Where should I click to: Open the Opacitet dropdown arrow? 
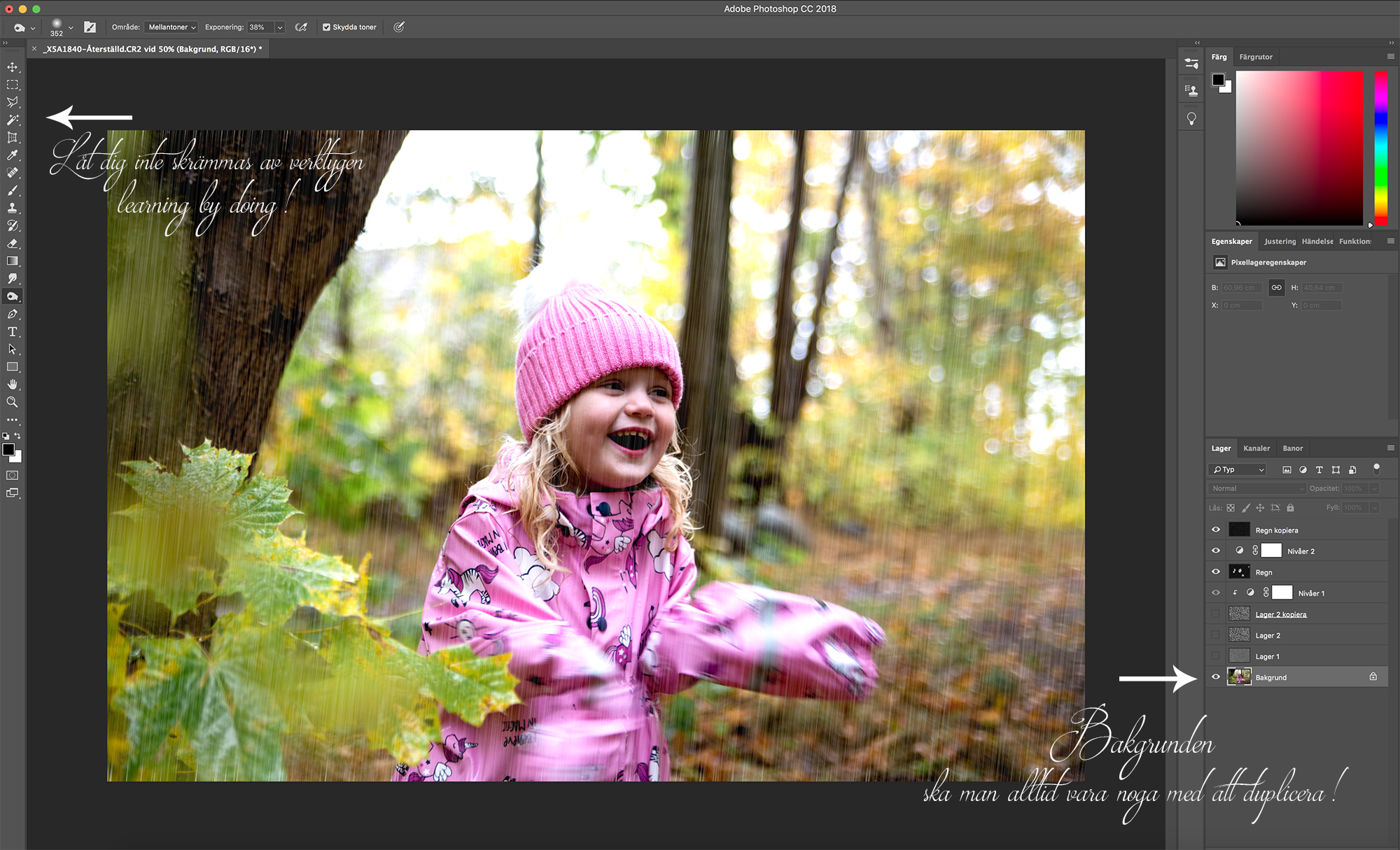pos(1374,488)
